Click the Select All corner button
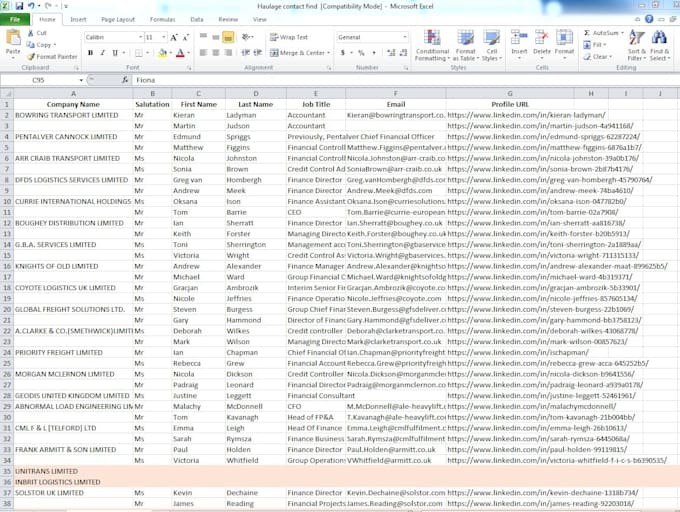This screenshot has width=680, height=512. (7, 94)
